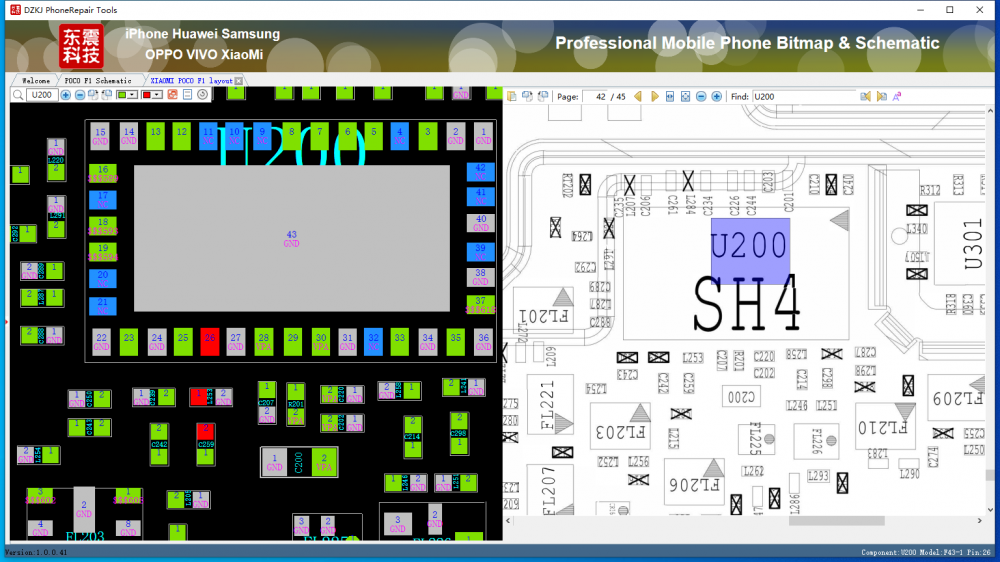
Task: Click the round reset icon on layout toolbar
Action: point(202,95)
